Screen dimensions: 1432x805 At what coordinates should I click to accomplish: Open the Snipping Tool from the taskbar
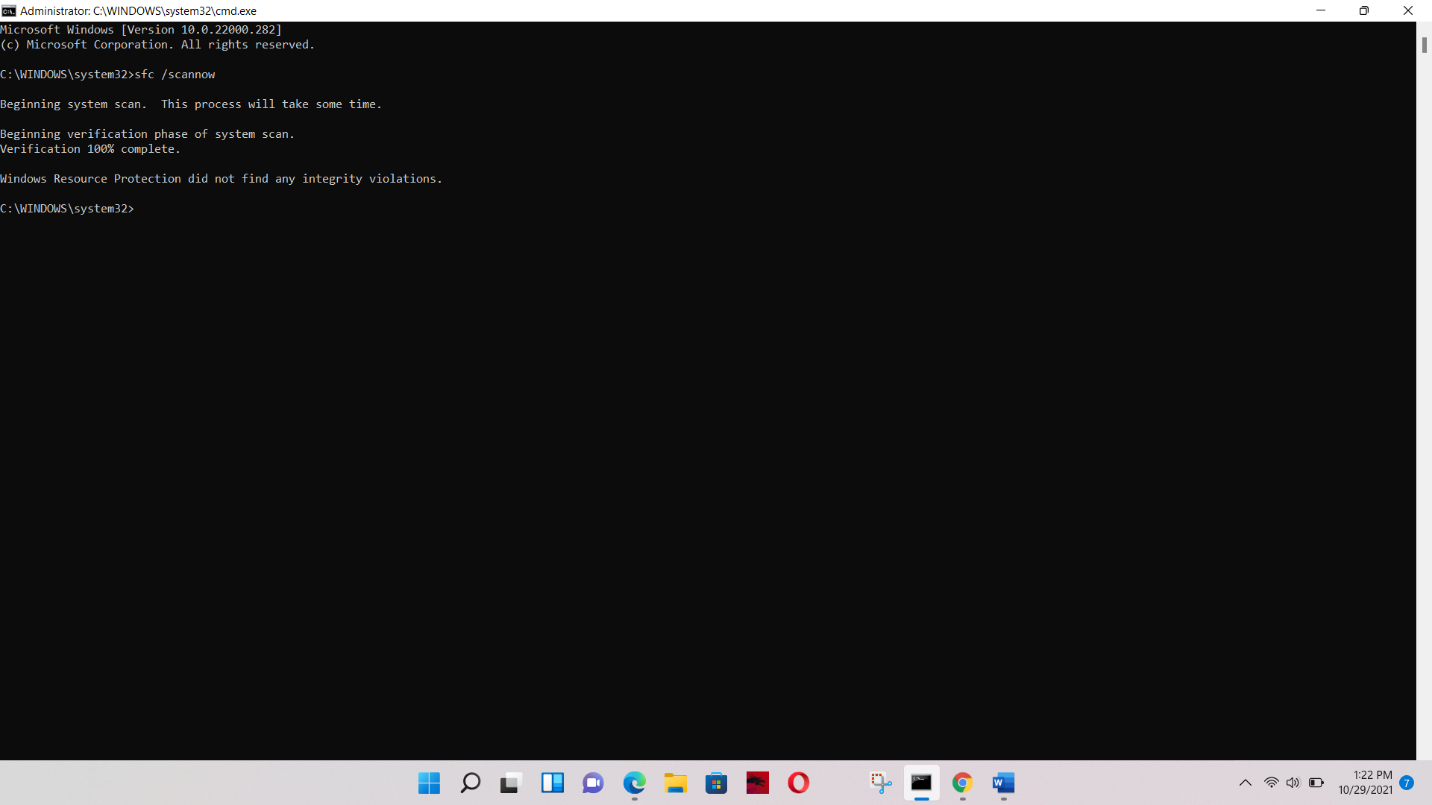[880, 783]
